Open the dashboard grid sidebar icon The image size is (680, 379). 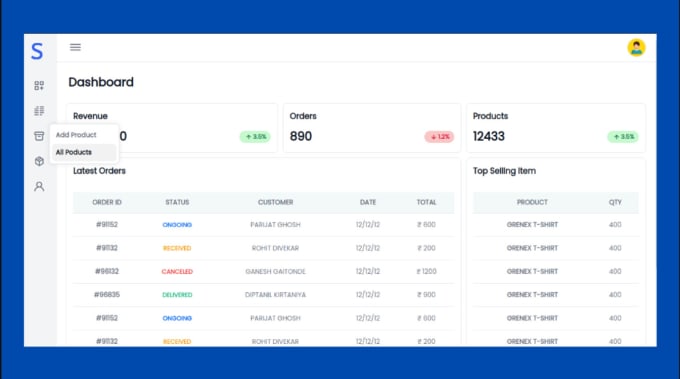point(39,85)
